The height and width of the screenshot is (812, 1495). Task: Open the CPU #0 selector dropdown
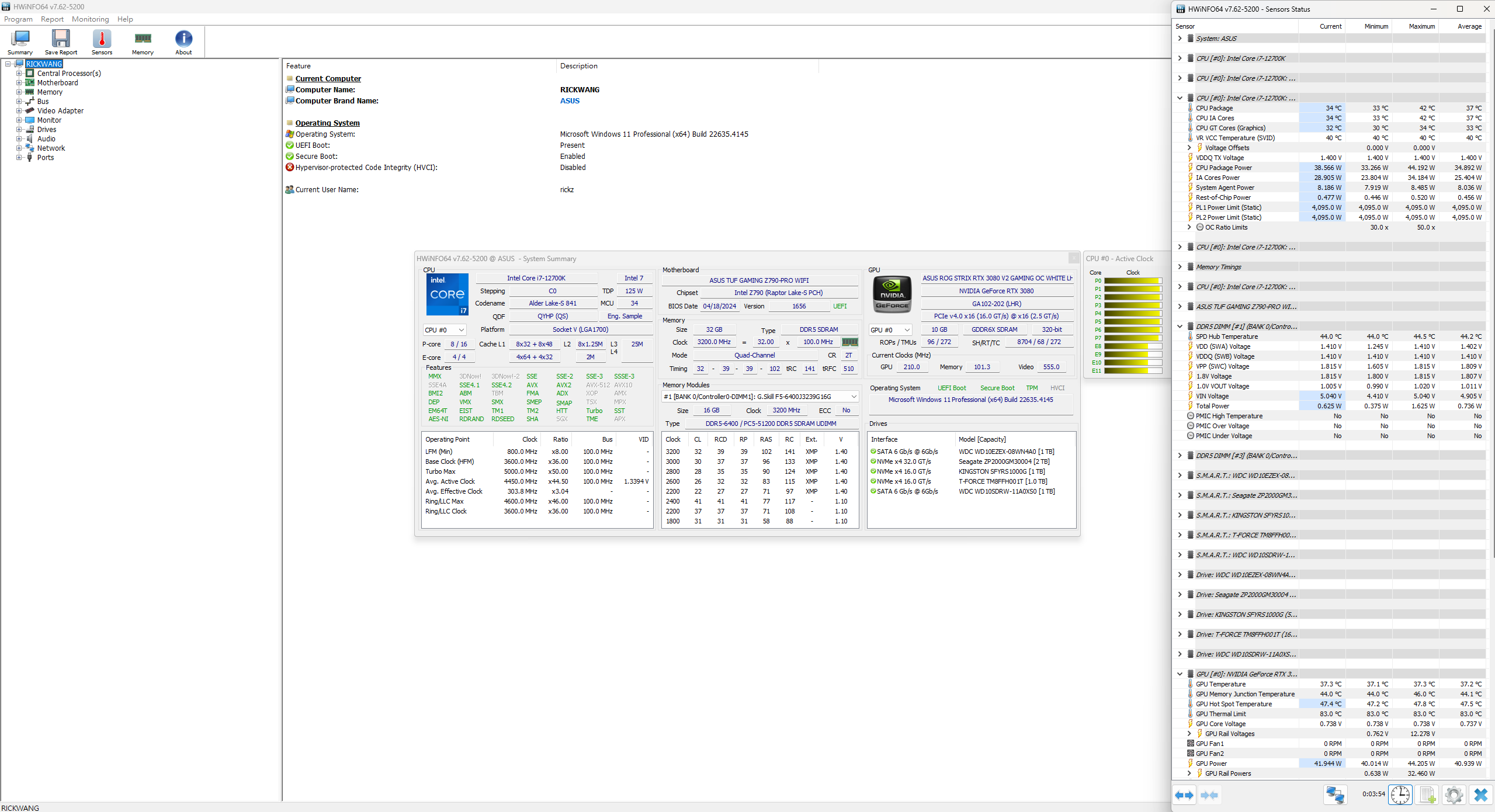tap(445, 330)
